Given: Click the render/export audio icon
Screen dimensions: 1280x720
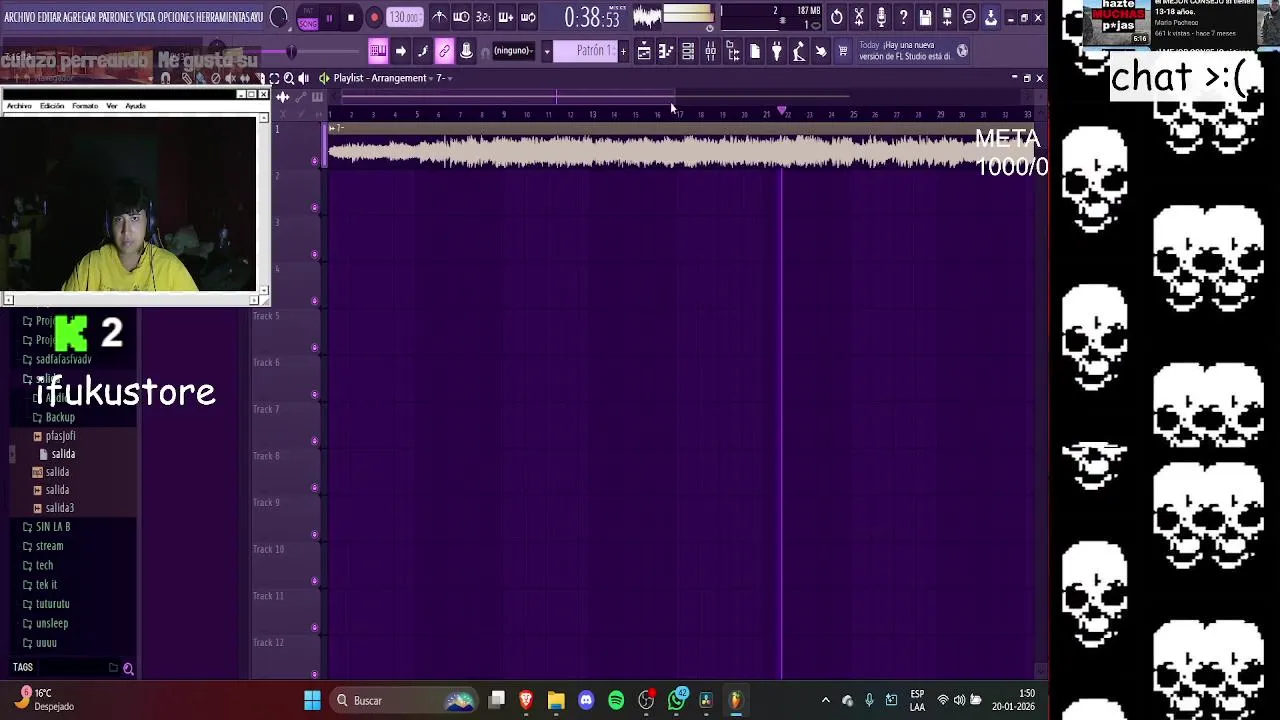Looking at the screenshot, I should click(947, 17).
